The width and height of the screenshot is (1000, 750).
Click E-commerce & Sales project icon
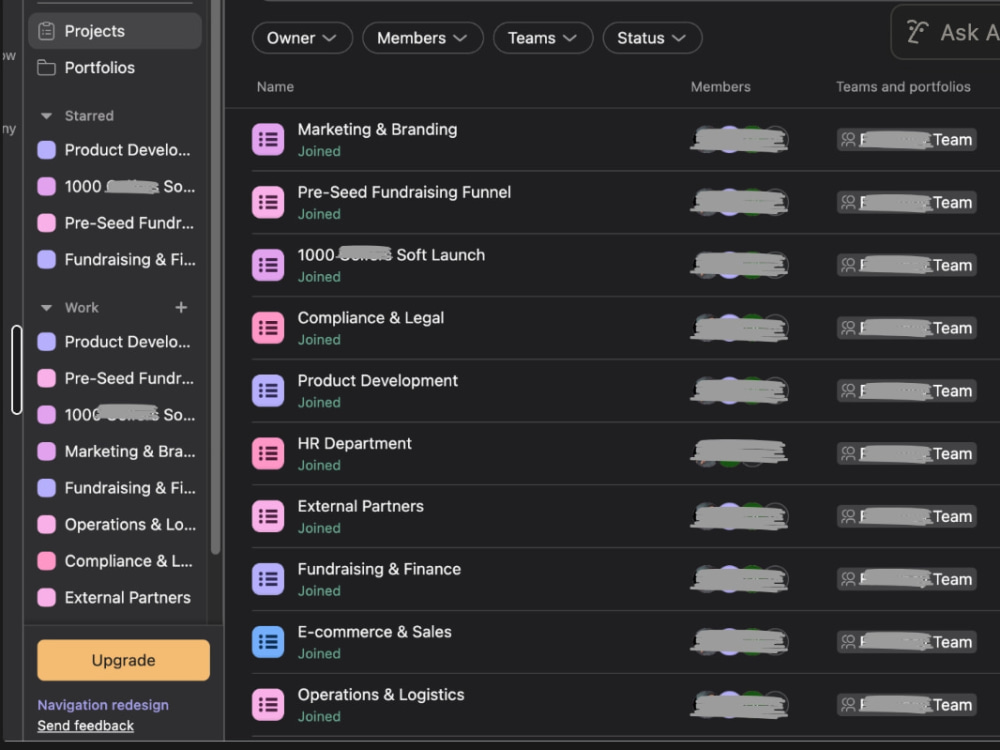(268, 642)
